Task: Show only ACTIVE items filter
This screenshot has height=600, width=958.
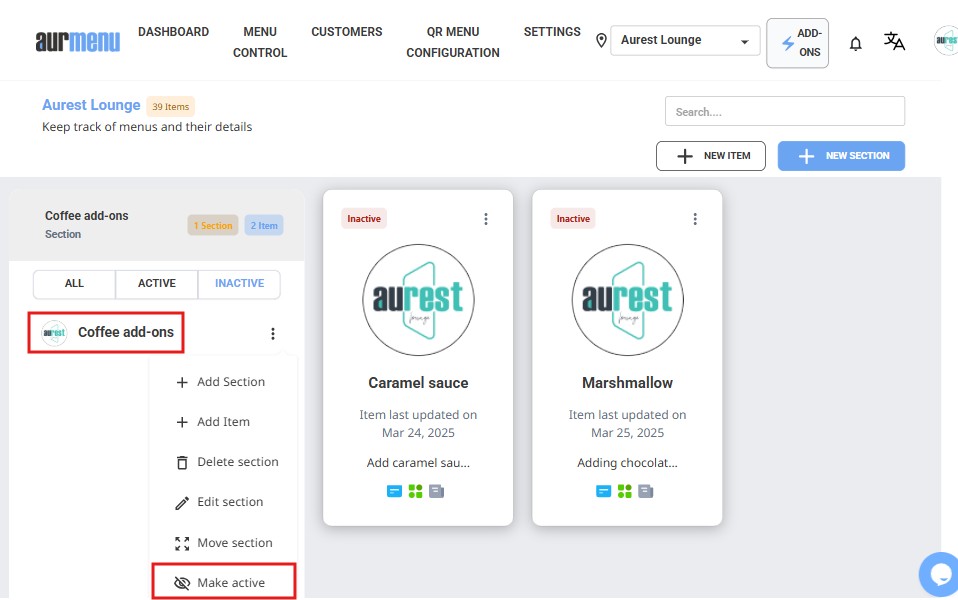Action: tap(157, 284)
